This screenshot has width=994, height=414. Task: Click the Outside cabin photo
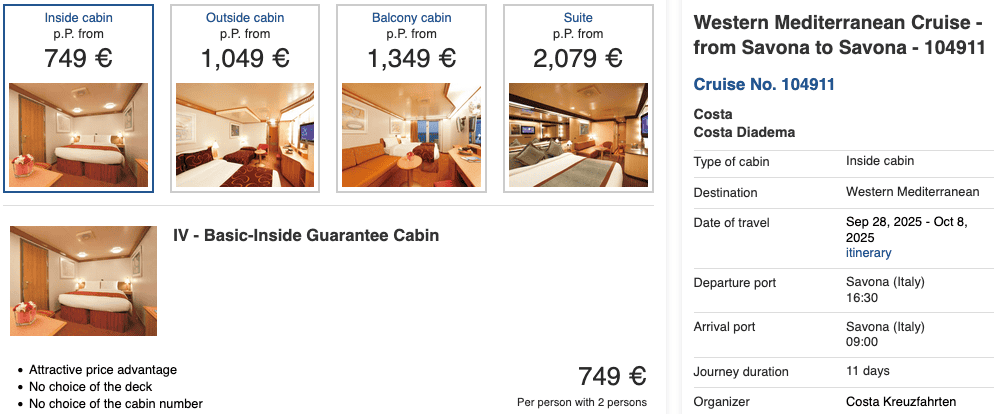click(245, 135)
